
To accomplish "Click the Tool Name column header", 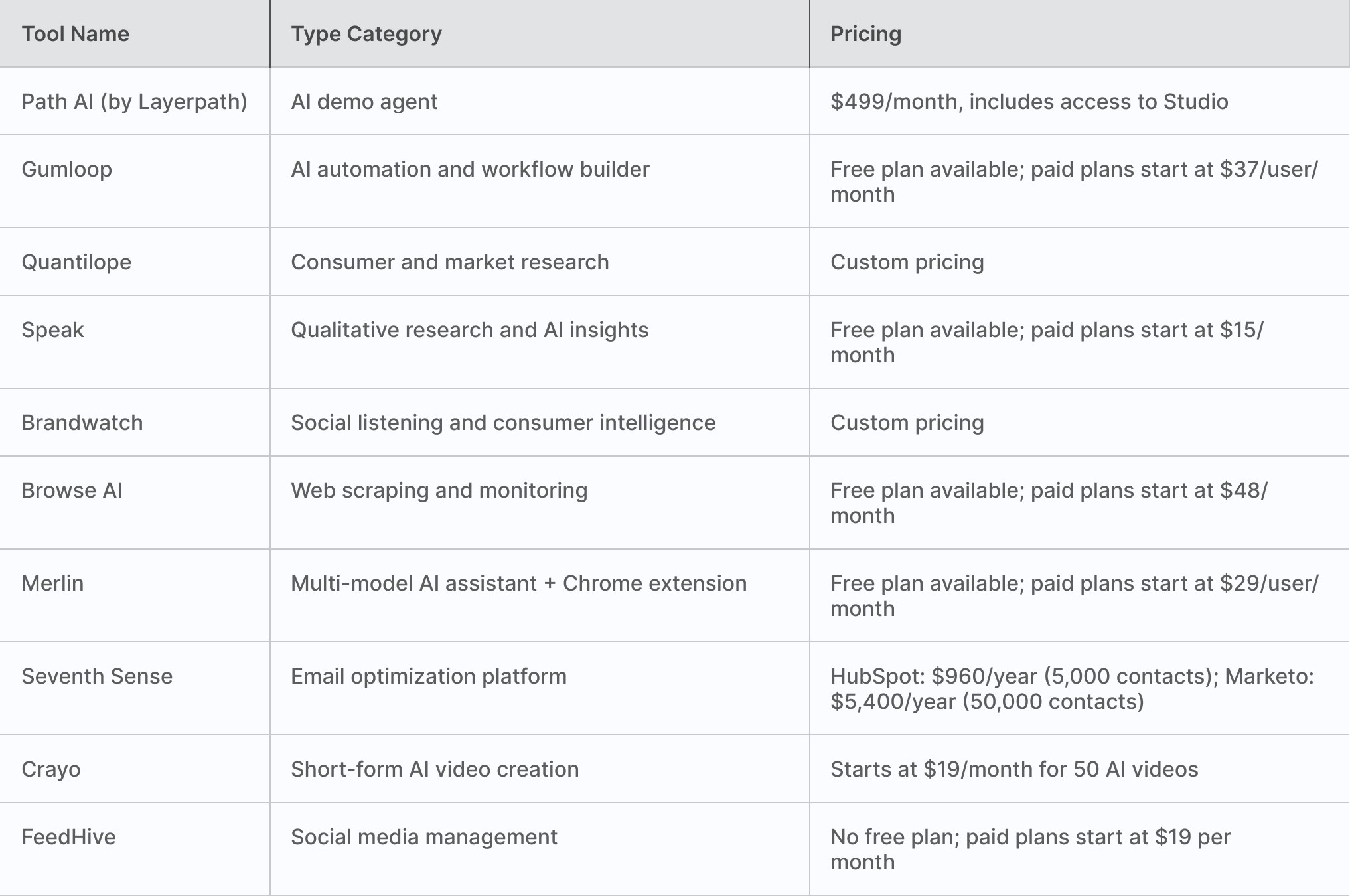I will (x=76, y=34).
